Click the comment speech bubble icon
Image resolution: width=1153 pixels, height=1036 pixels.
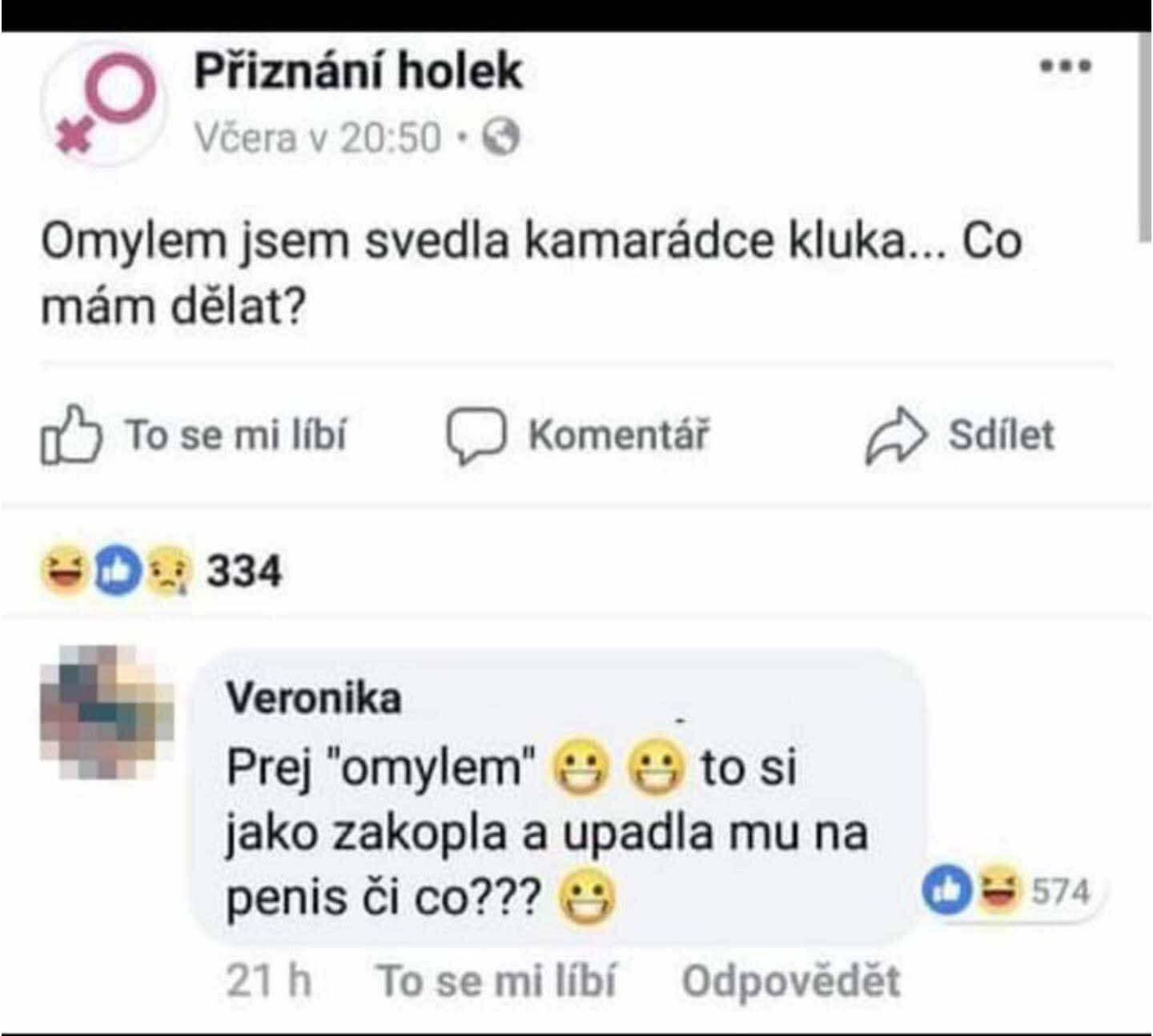click(476, 435)
